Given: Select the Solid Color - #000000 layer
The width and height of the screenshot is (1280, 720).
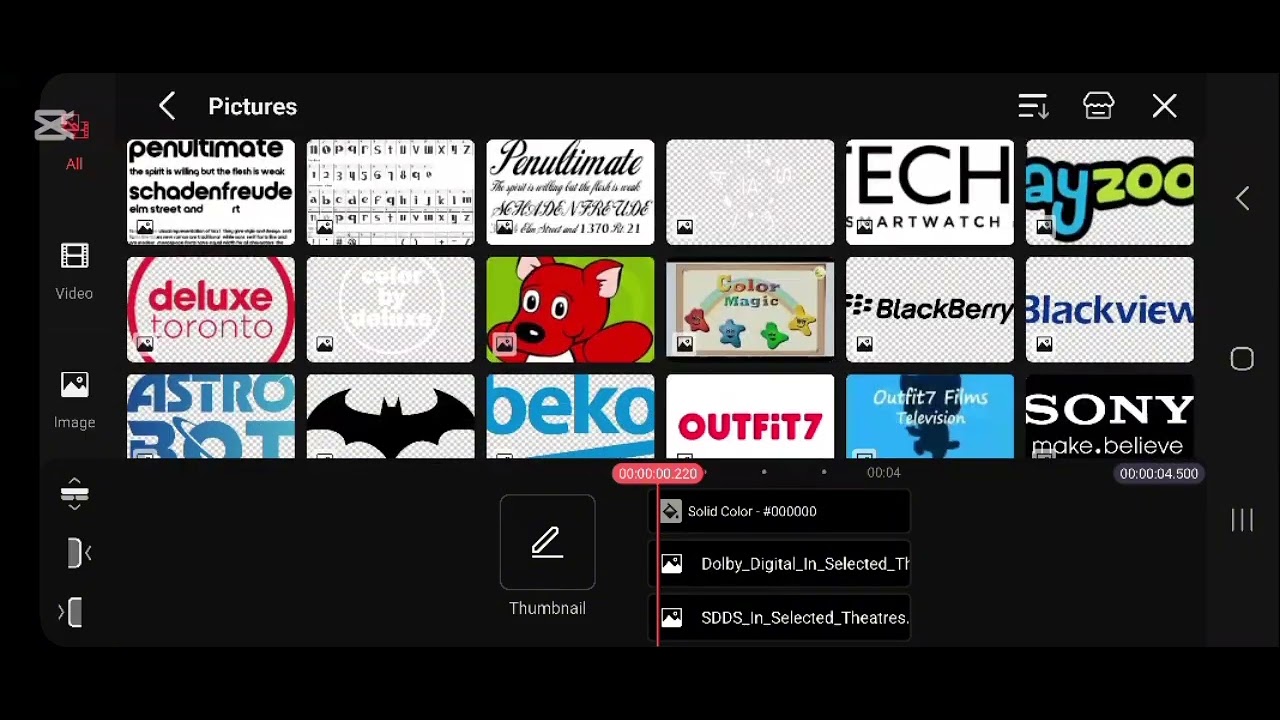Looking at the screenshot, I should [x=780, y=511].
